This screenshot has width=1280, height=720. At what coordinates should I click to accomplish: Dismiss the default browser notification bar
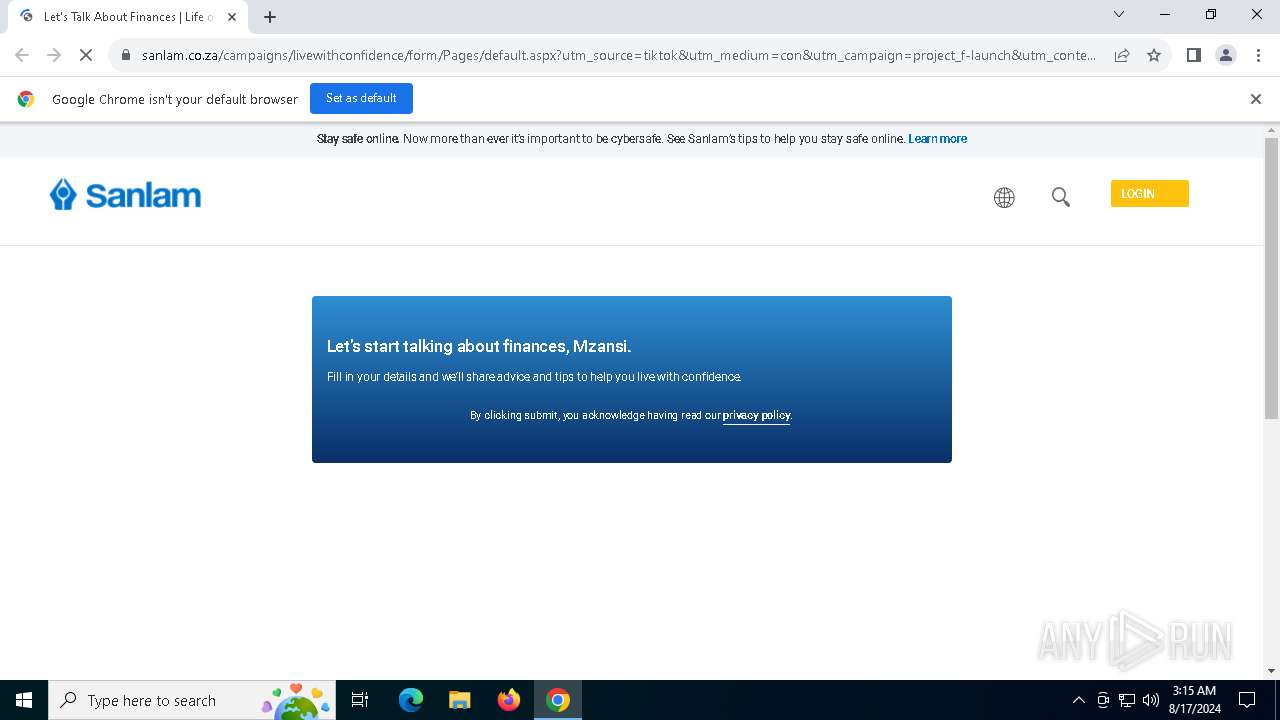pyautogui.click(x=1256, y=99)
